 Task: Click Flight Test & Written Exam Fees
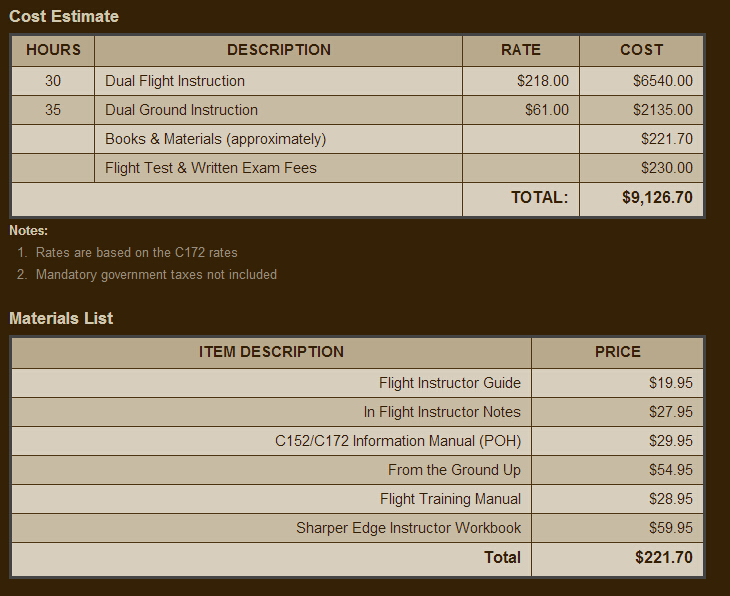(x=211, y=168)
